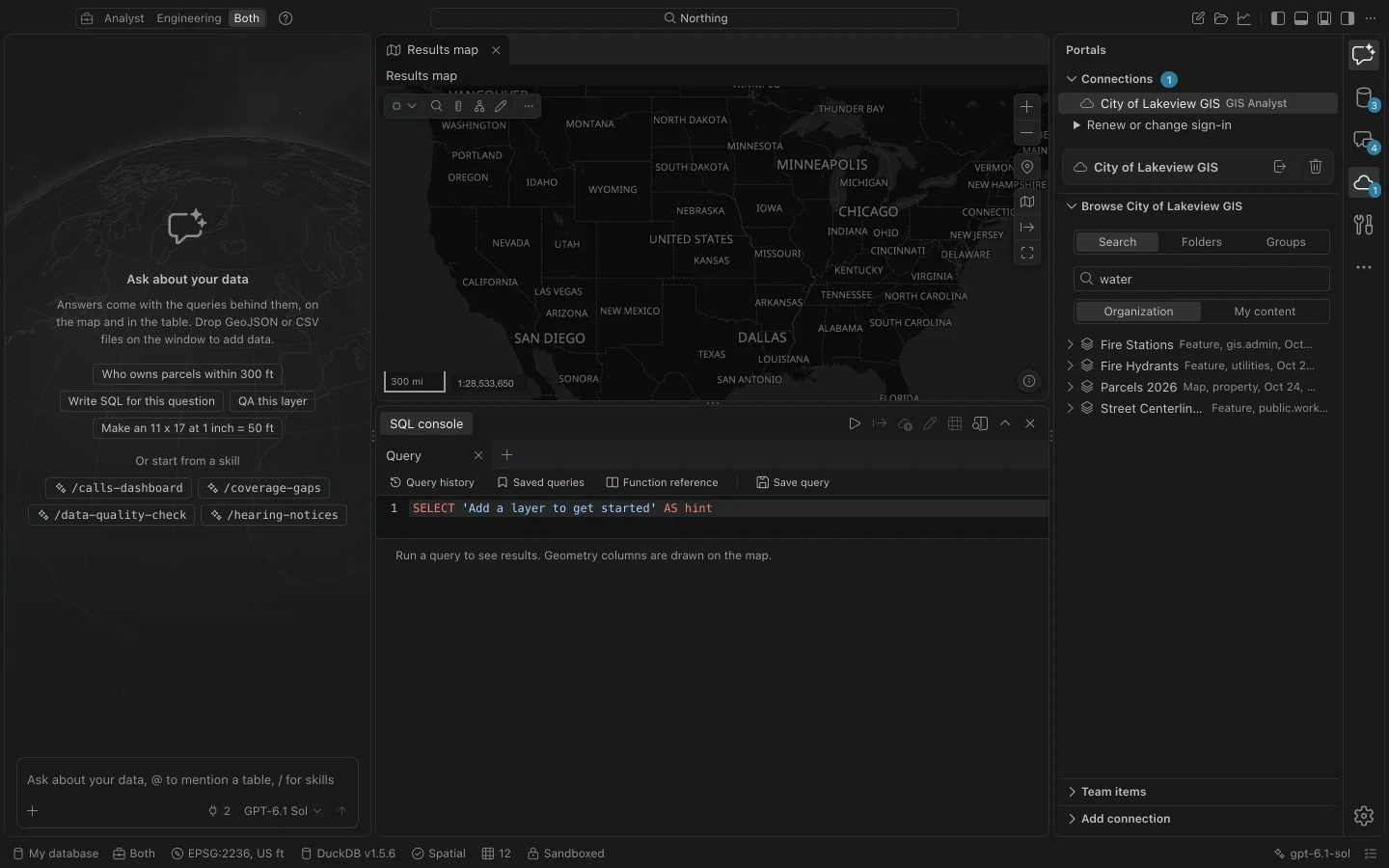This screenshot has width=1389, height=868.
Task: Click the open folder icon in title bar
Action: pyautogui.click(x=1221, y=18)
